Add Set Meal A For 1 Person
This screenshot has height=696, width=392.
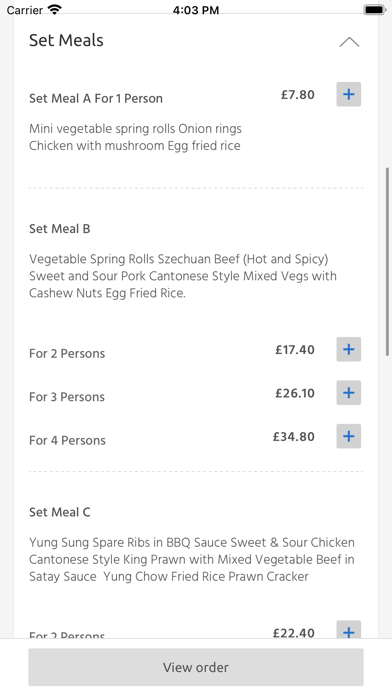click(x=348, y=94)
